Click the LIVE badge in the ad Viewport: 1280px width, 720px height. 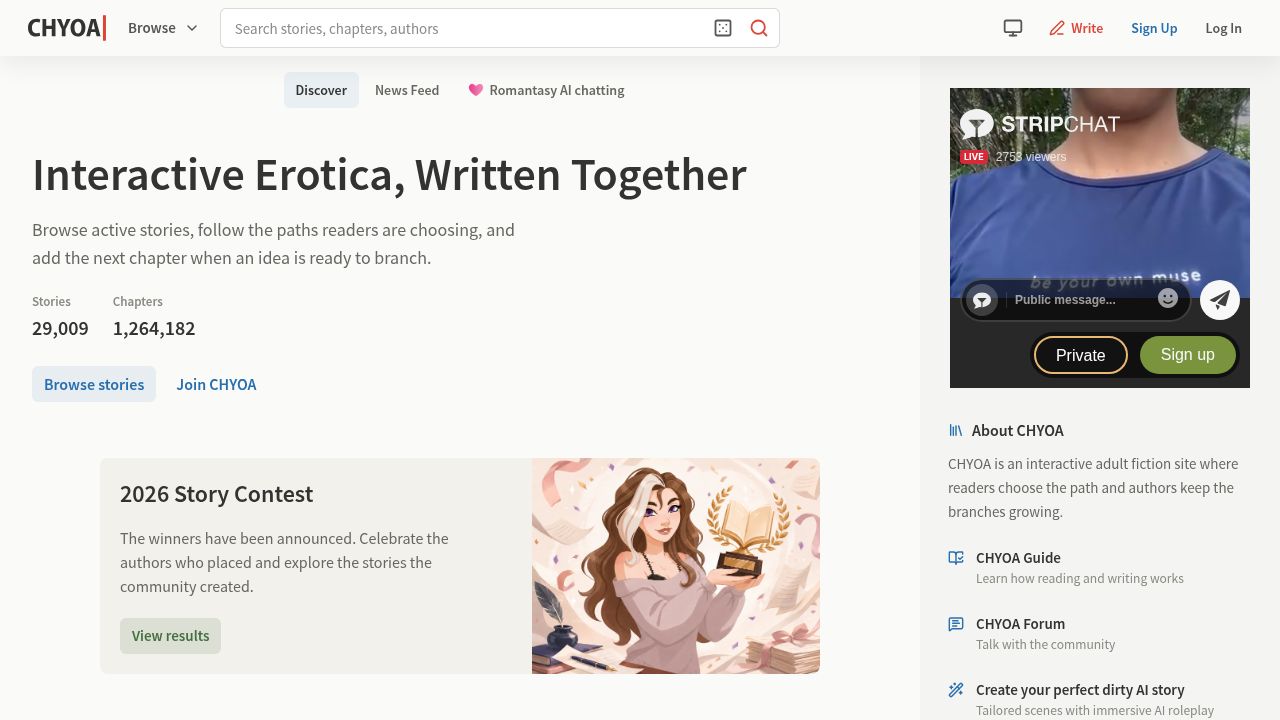tap(974, 157)
